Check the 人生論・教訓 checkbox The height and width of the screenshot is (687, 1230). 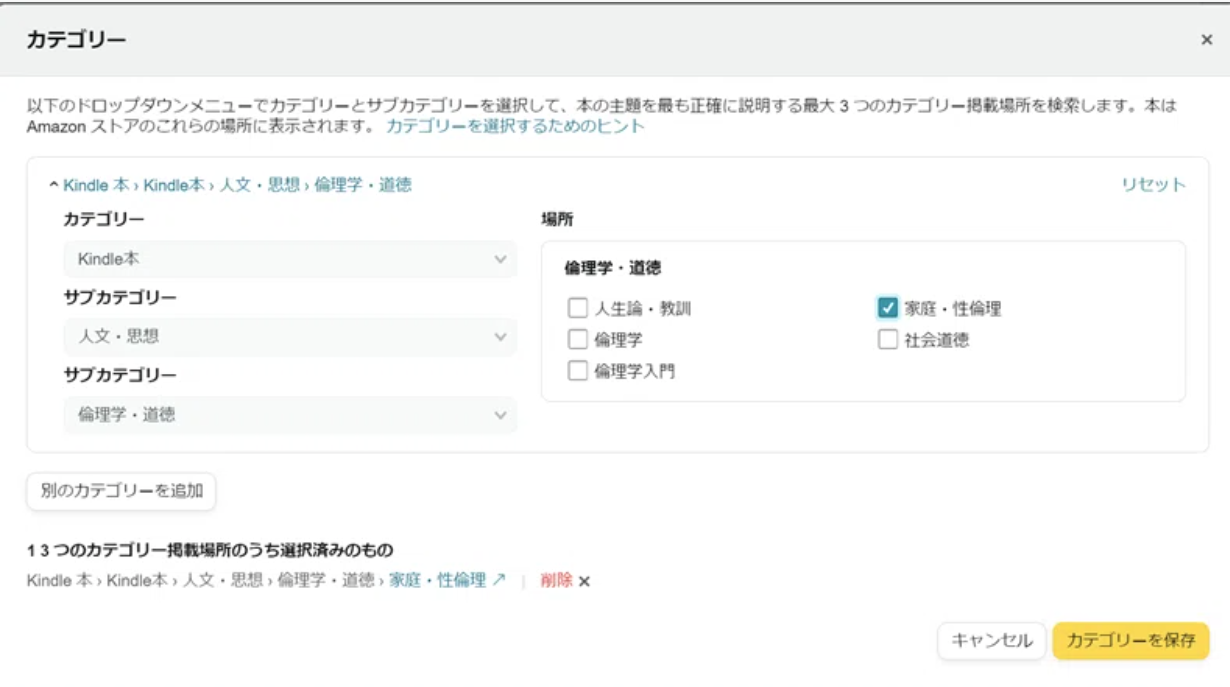(578, 308)
